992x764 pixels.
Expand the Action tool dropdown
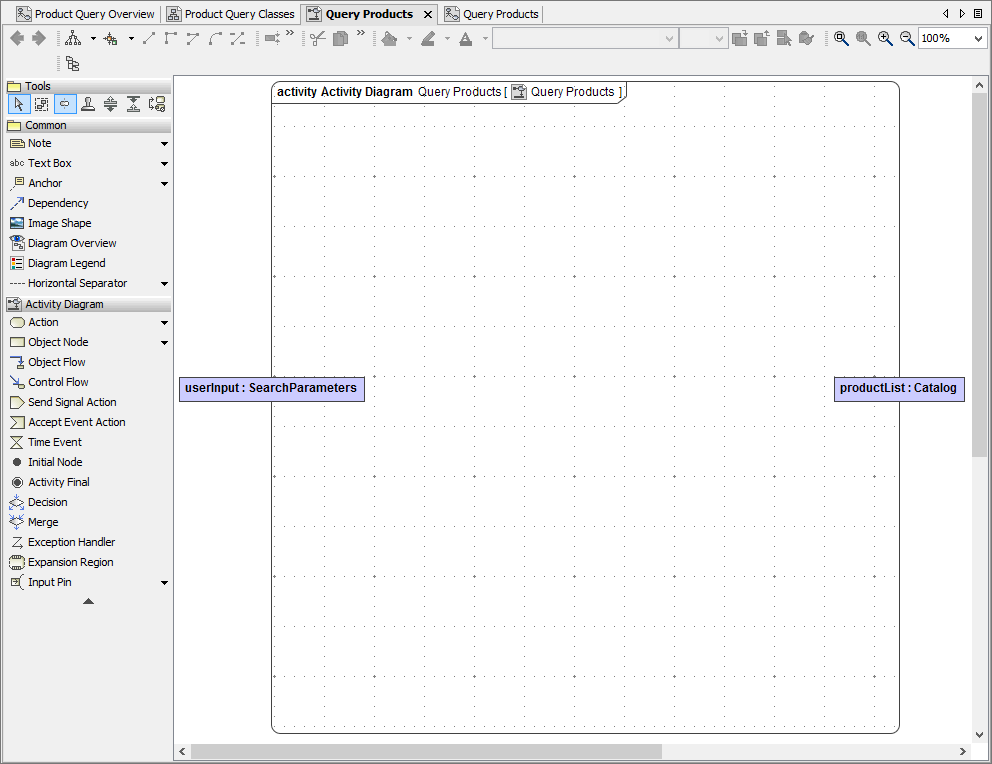pyautogui.click(x=163, y=322)
